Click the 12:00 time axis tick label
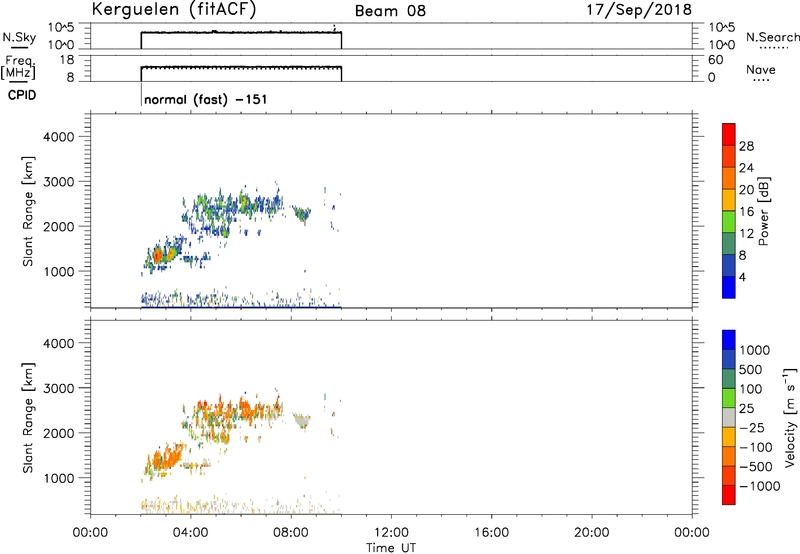This screenshot has height=554, width=800. coord(391,533)
